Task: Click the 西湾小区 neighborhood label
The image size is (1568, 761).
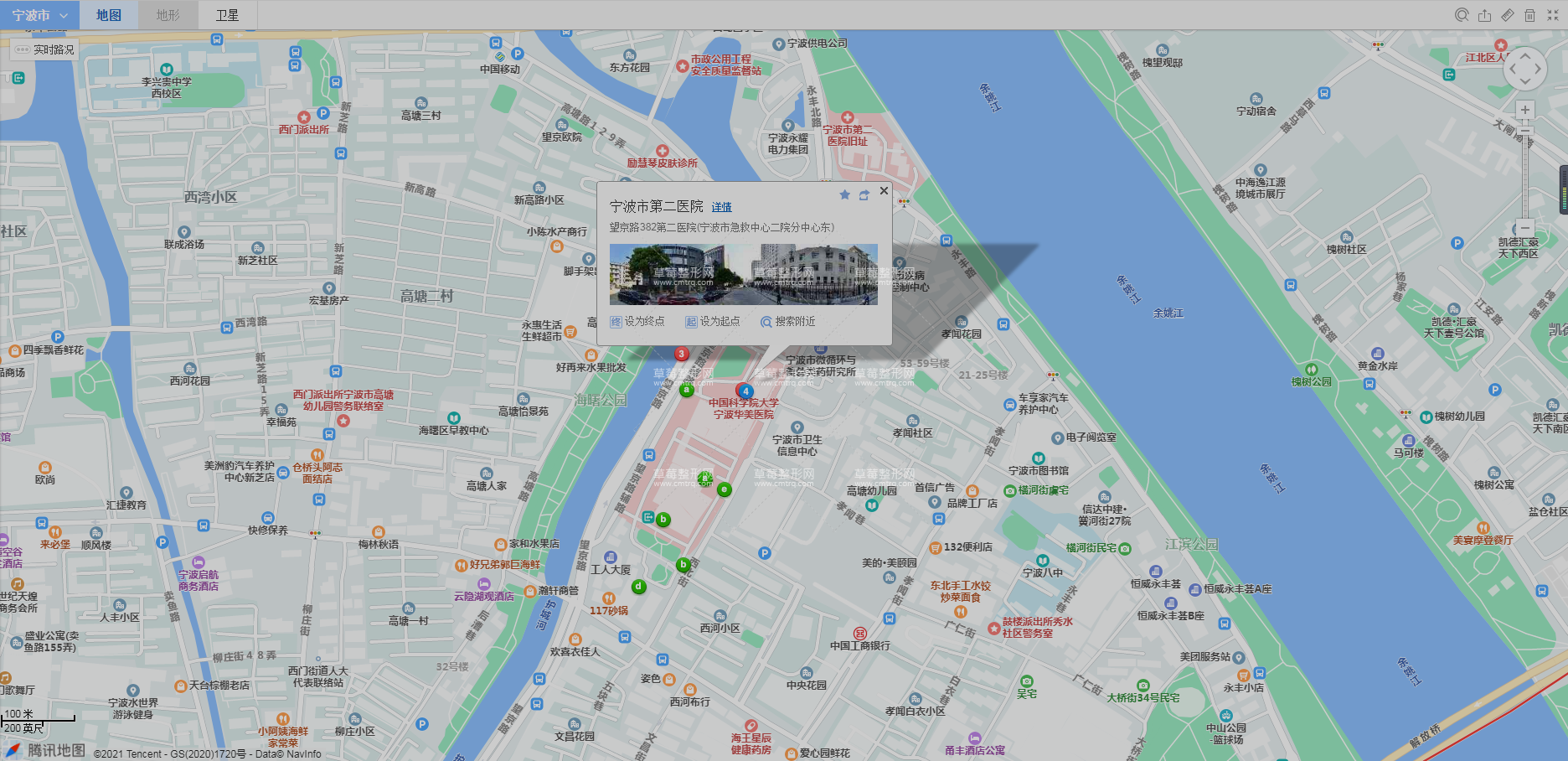Action: [x=211, y=197]
